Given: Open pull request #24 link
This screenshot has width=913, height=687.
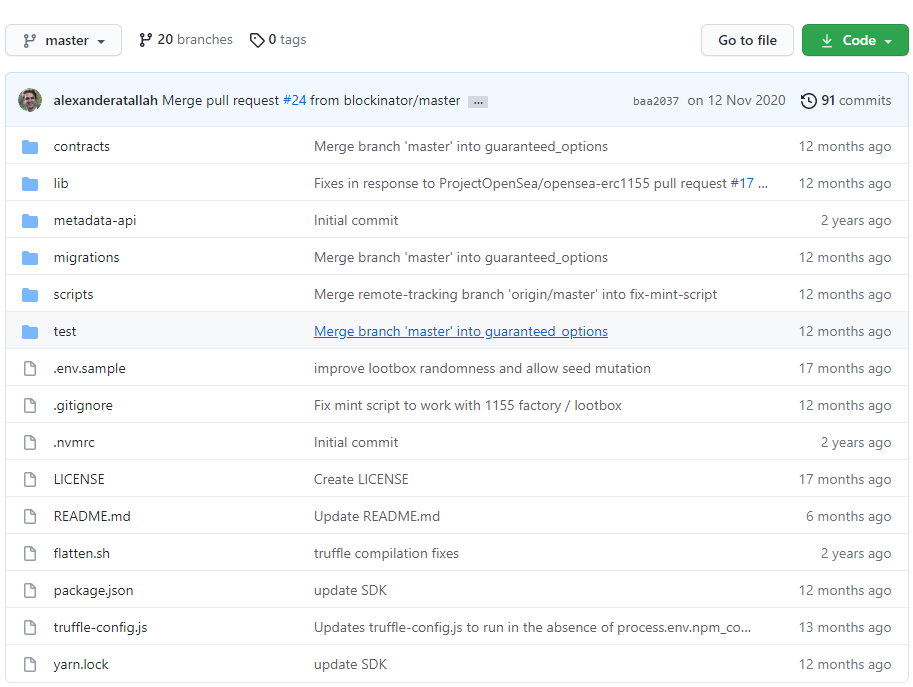Looking at the screenshot, I should click(294, 101).
